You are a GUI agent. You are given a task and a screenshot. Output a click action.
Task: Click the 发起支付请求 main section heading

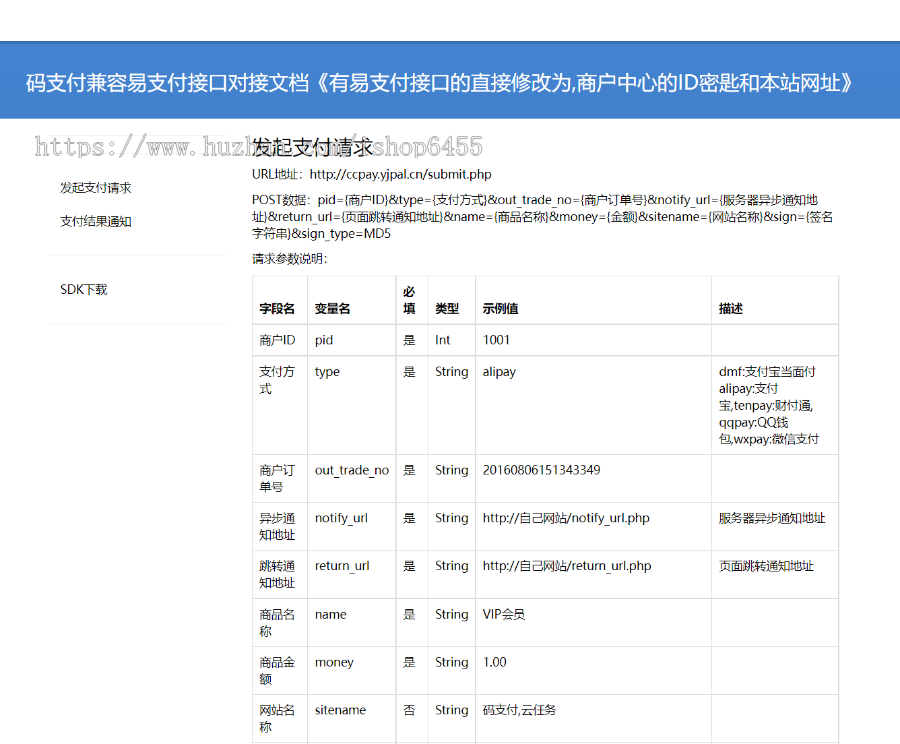(312, 148)
